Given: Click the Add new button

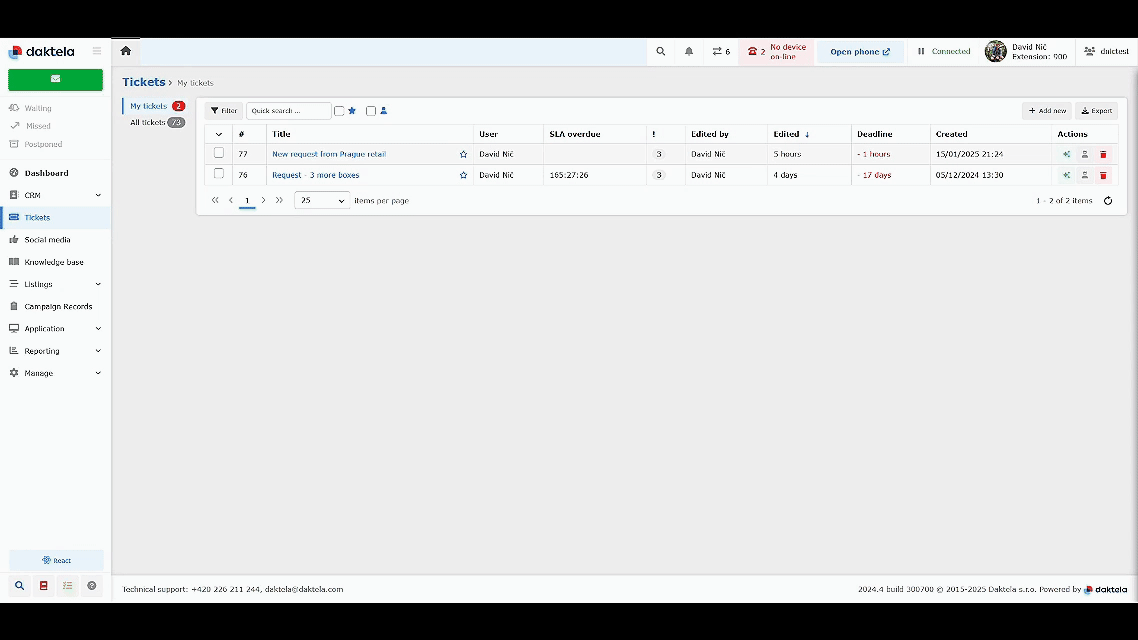Looking at the screenshot, I should click(1046, 111).
